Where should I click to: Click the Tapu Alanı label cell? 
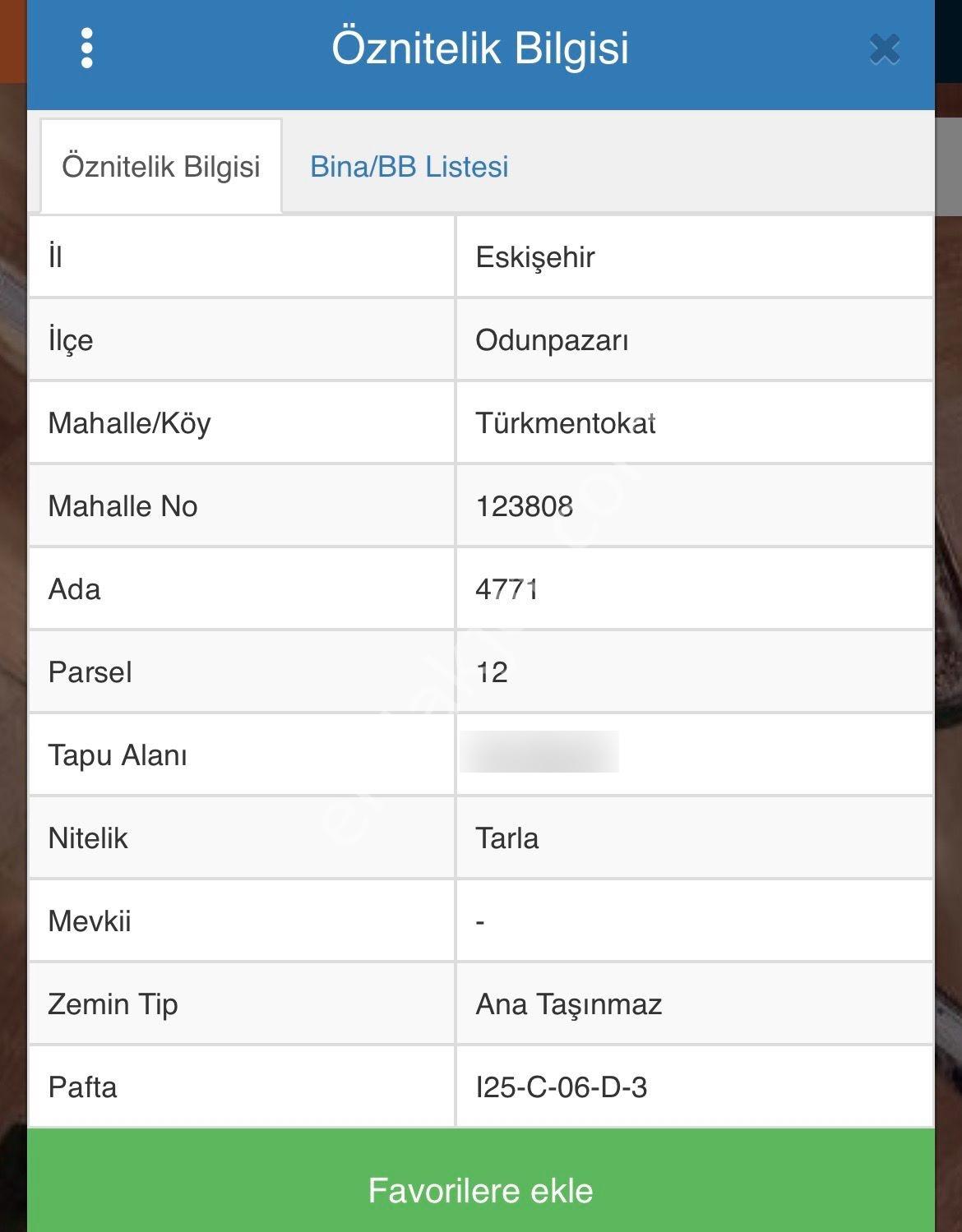point(242,754)
